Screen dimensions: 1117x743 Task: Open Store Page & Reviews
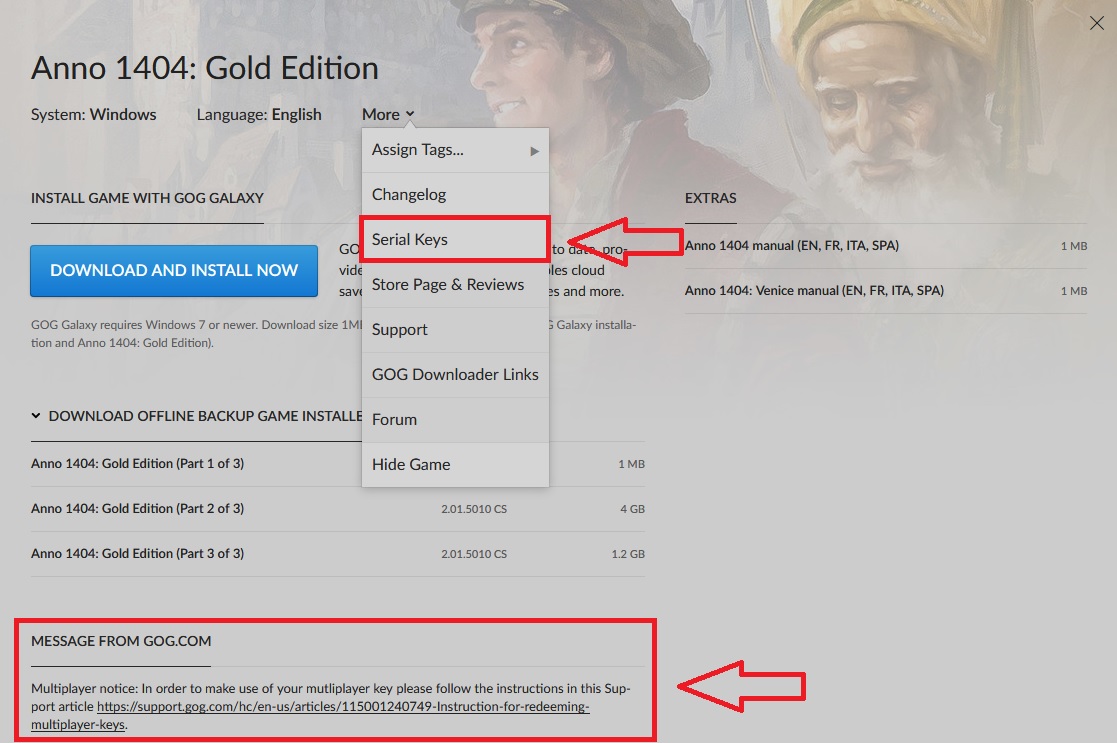click(x=455, y=284)
